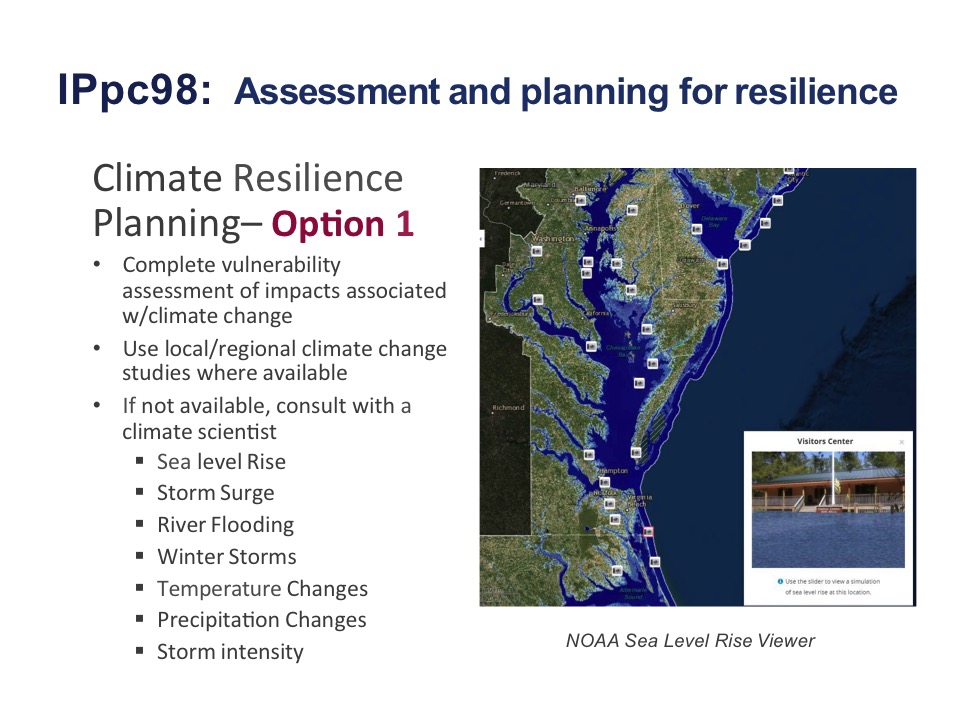
Task: Select the Sea level Rise bullet item
Action: [x=221, y=462]
